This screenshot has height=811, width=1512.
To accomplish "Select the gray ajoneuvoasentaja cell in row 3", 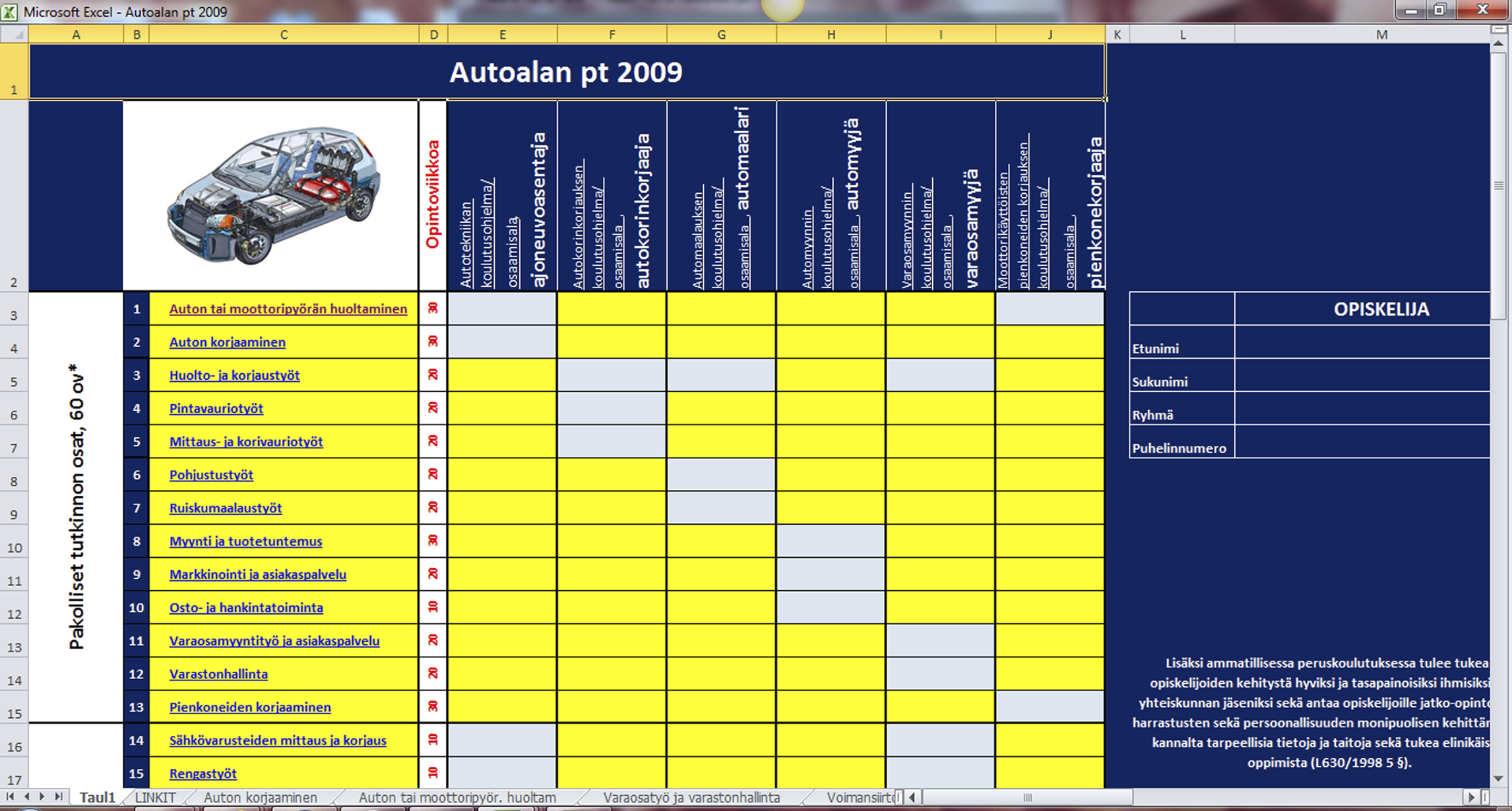I will tap(503, 309).
